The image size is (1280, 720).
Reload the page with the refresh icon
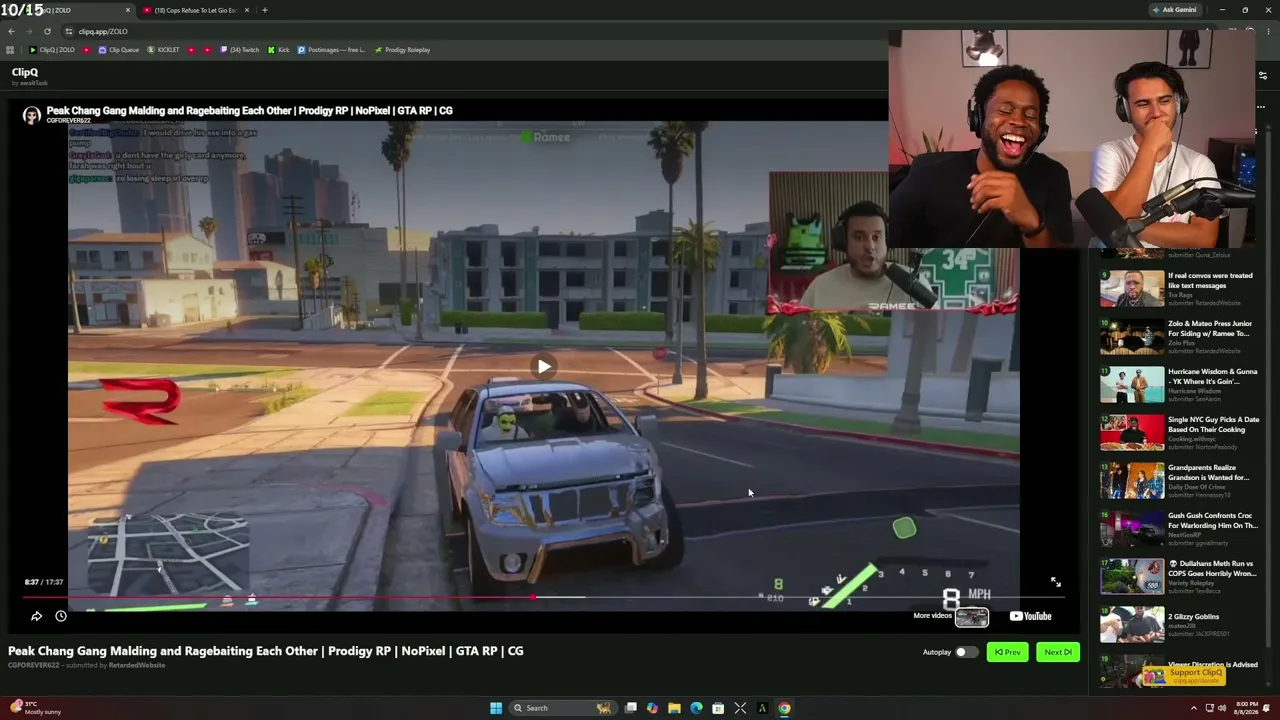pos(47,31)
